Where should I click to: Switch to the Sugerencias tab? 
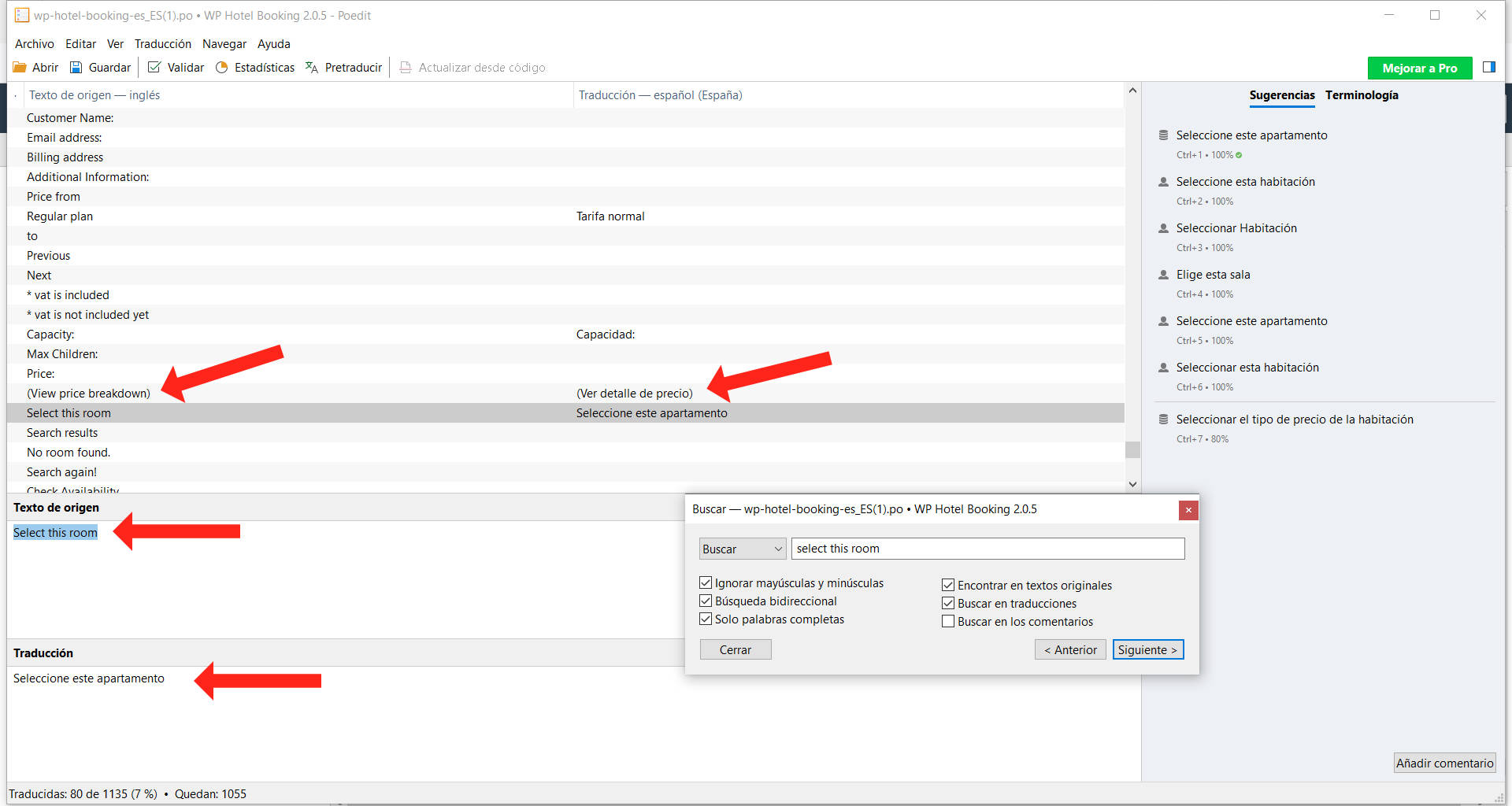1282,95
